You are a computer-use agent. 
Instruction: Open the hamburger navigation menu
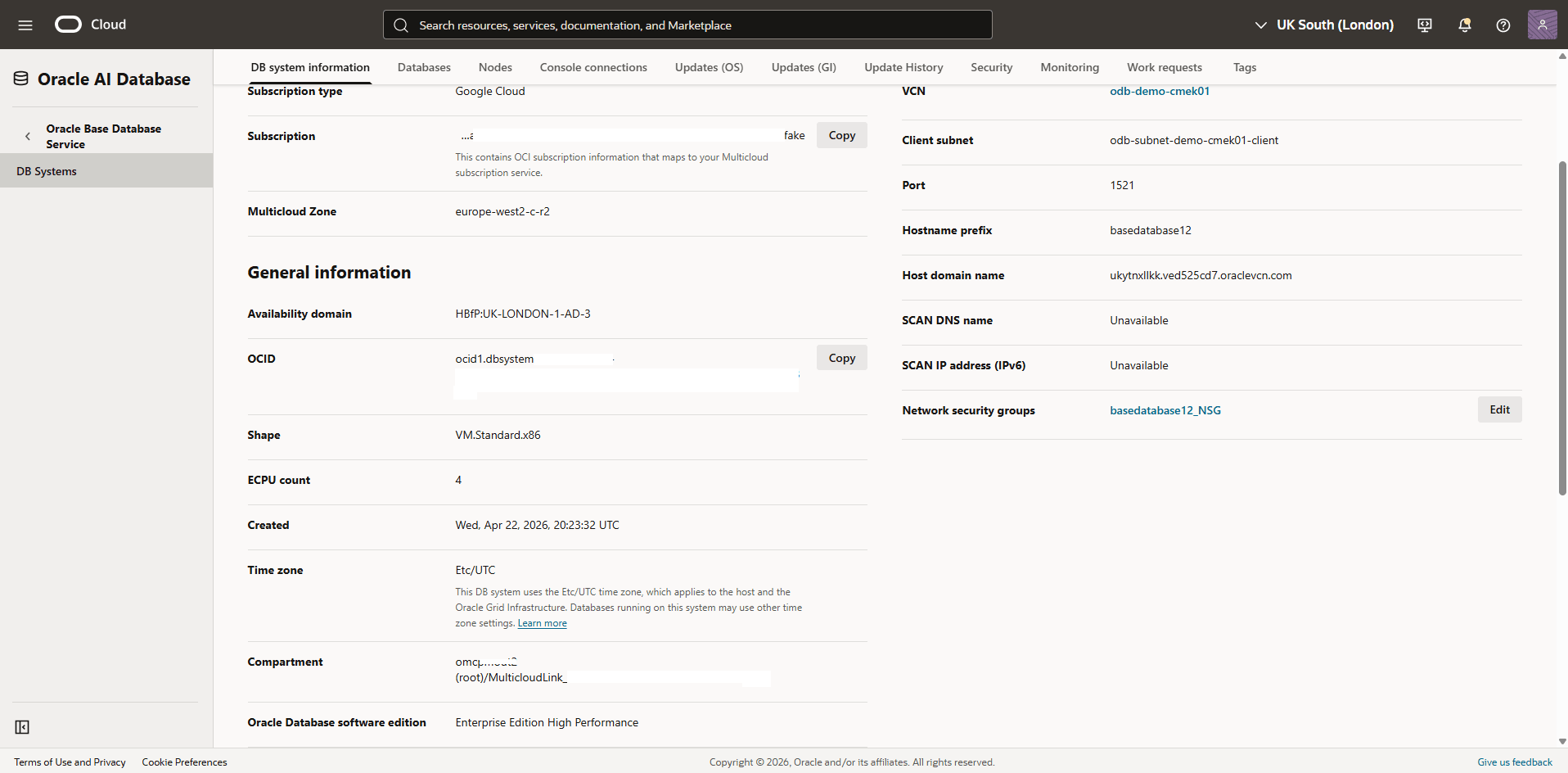[x=25, y=25]
